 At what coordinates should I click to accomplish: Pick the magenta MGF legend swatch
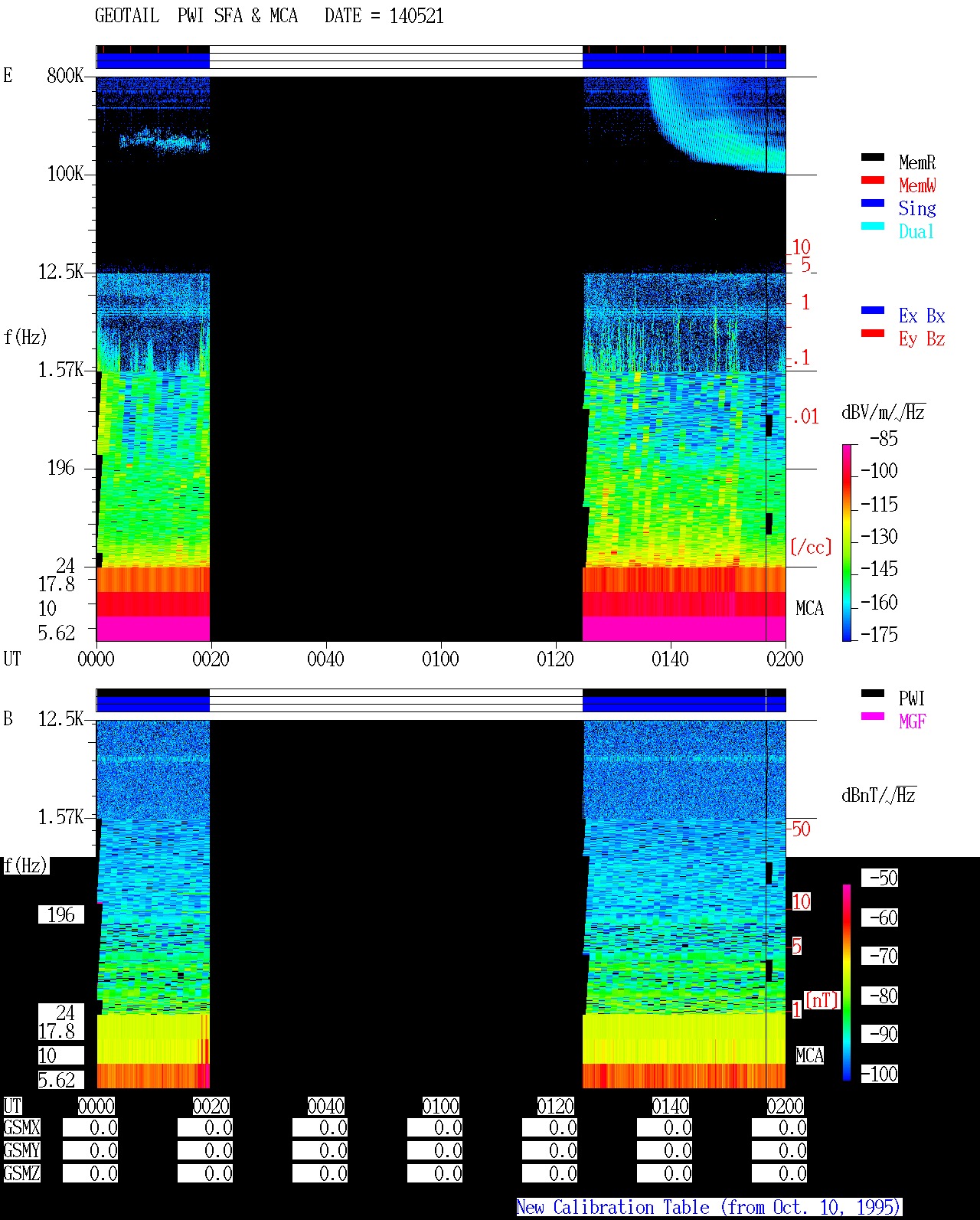tap(873, 716)
